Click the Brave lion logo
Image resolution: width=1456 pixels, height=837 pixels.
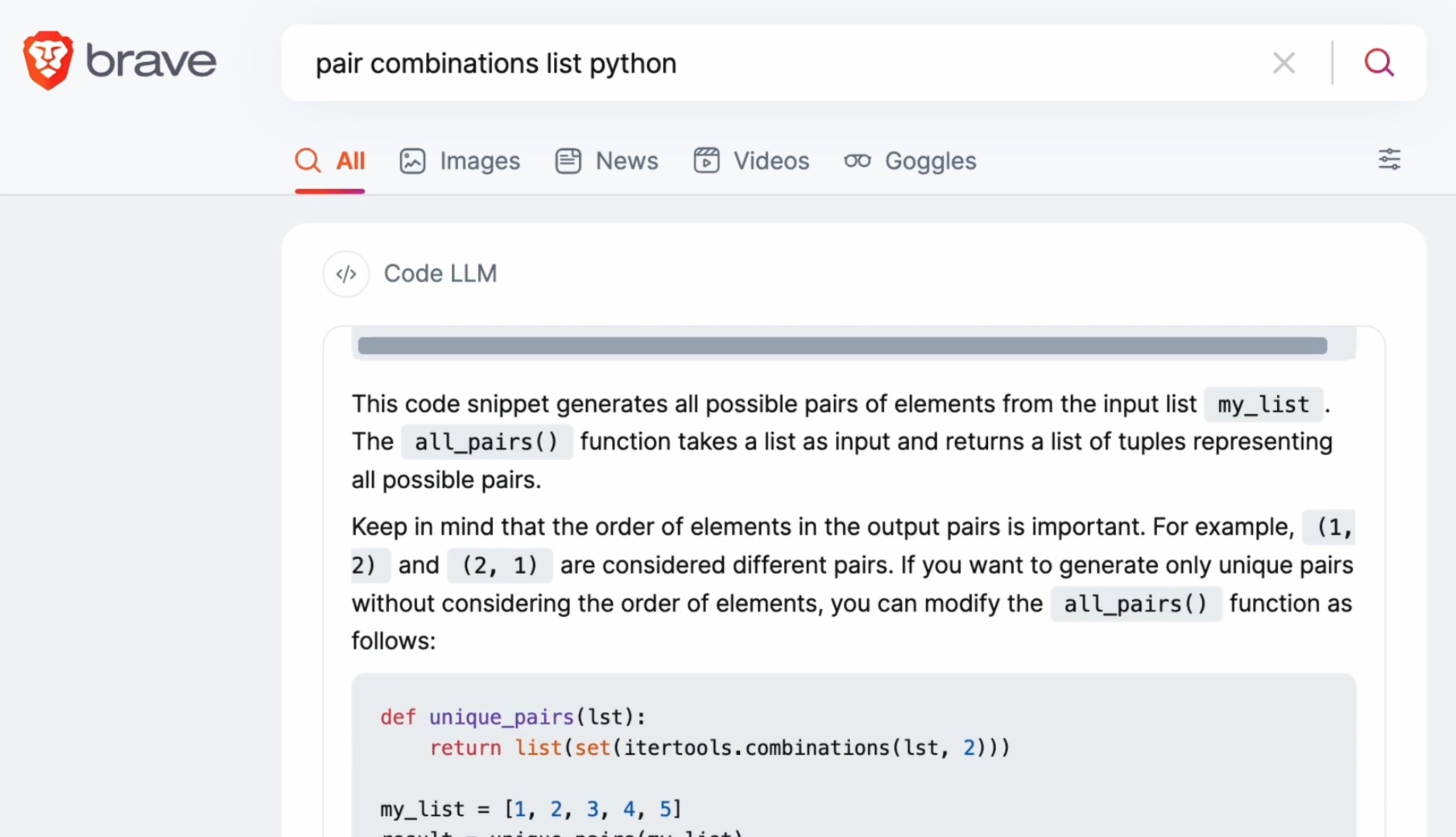pyautogui.click(x=47, y=60)
